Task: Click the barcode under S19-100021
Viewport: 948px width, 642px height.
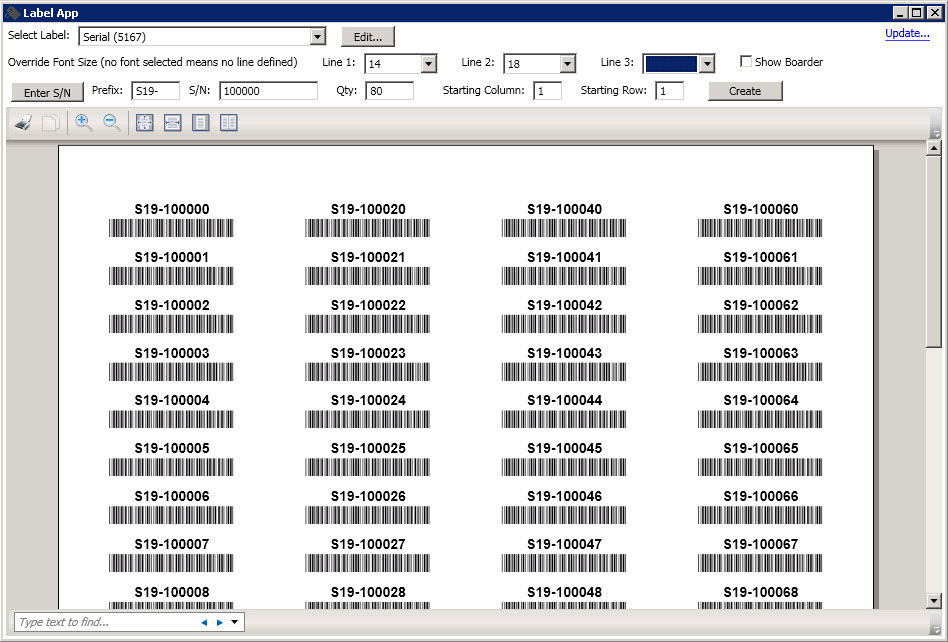Action: coord(368,276)
